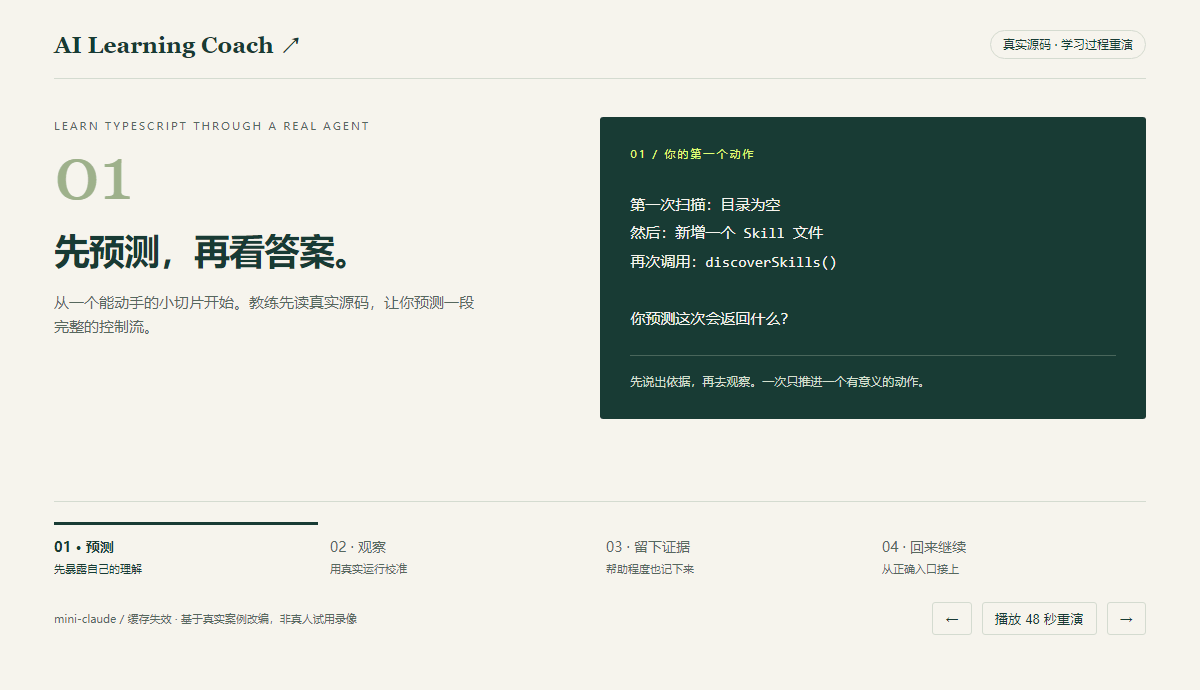Click the paragraph starting 从一个能动手的小切片开始
This screenshot has width=1200, height=690.
264,314
